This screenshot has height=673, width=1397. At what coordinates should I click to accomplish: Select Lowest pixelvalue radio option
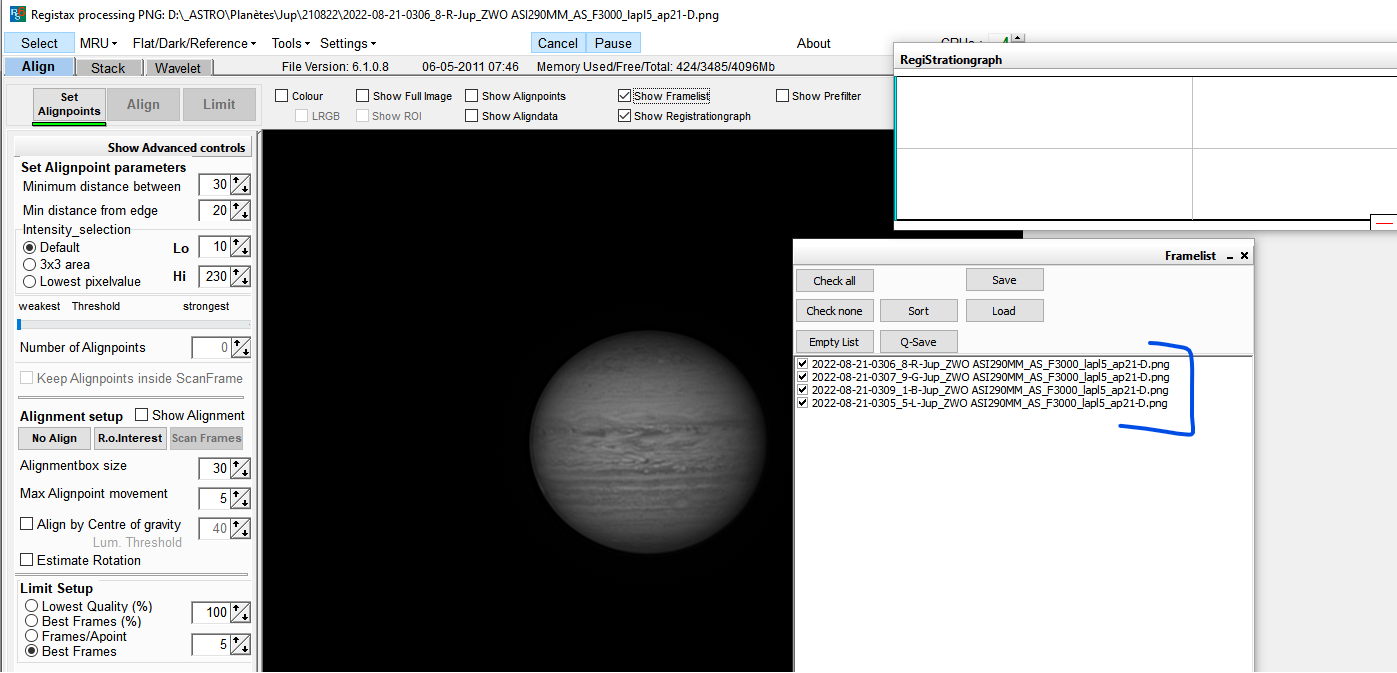(30, 281)
